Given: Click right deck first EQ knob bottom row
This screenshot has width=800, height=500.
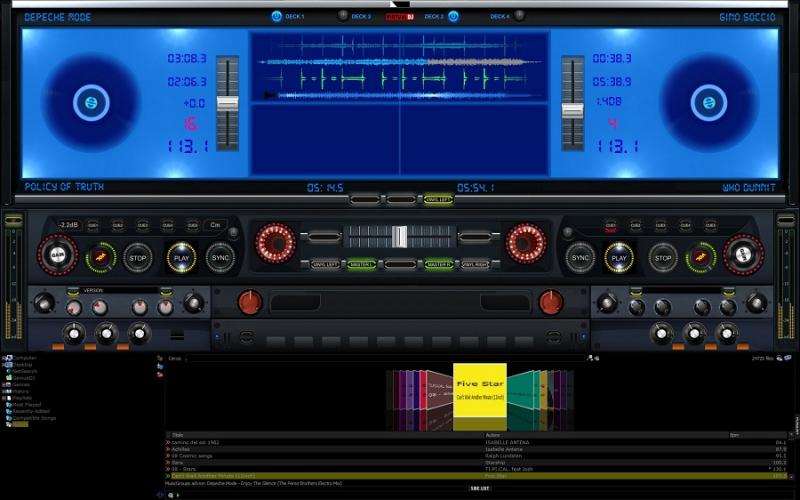Looking at the screenshot, I should click(x=661, y=333).
